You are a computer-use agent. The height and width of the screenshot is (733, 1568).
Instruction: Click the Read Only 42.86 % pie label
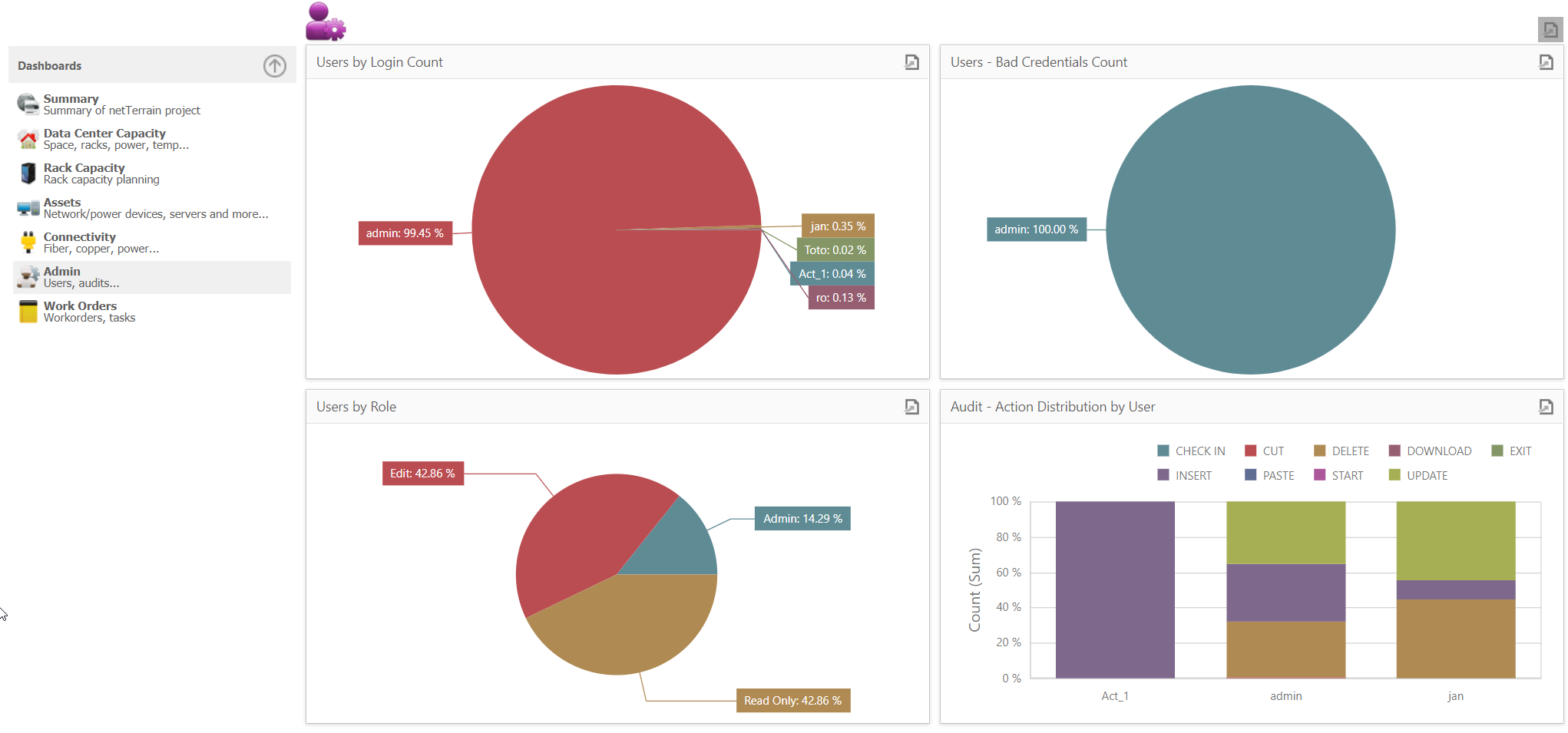pos(792,701)
